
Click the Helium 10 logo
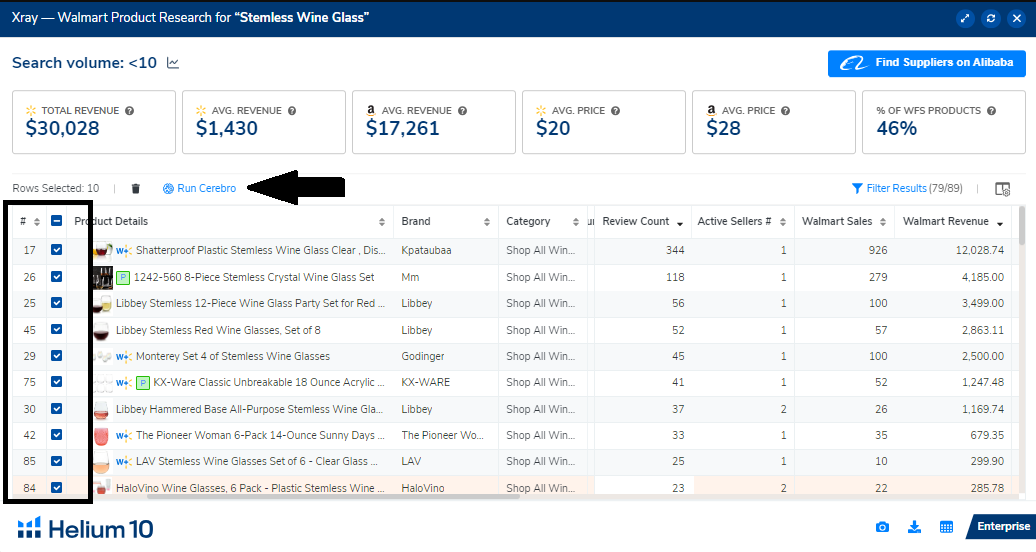(85, 528)
